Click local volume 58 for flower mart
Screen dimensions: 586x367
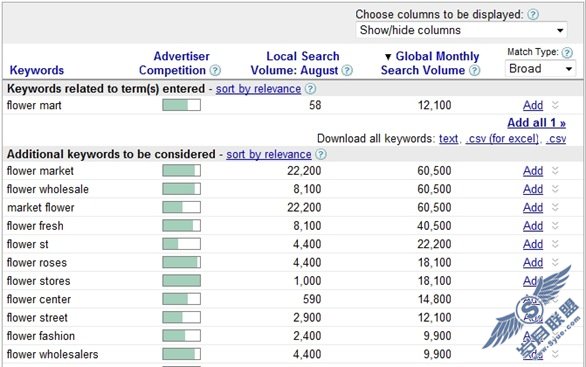(315, 105)
